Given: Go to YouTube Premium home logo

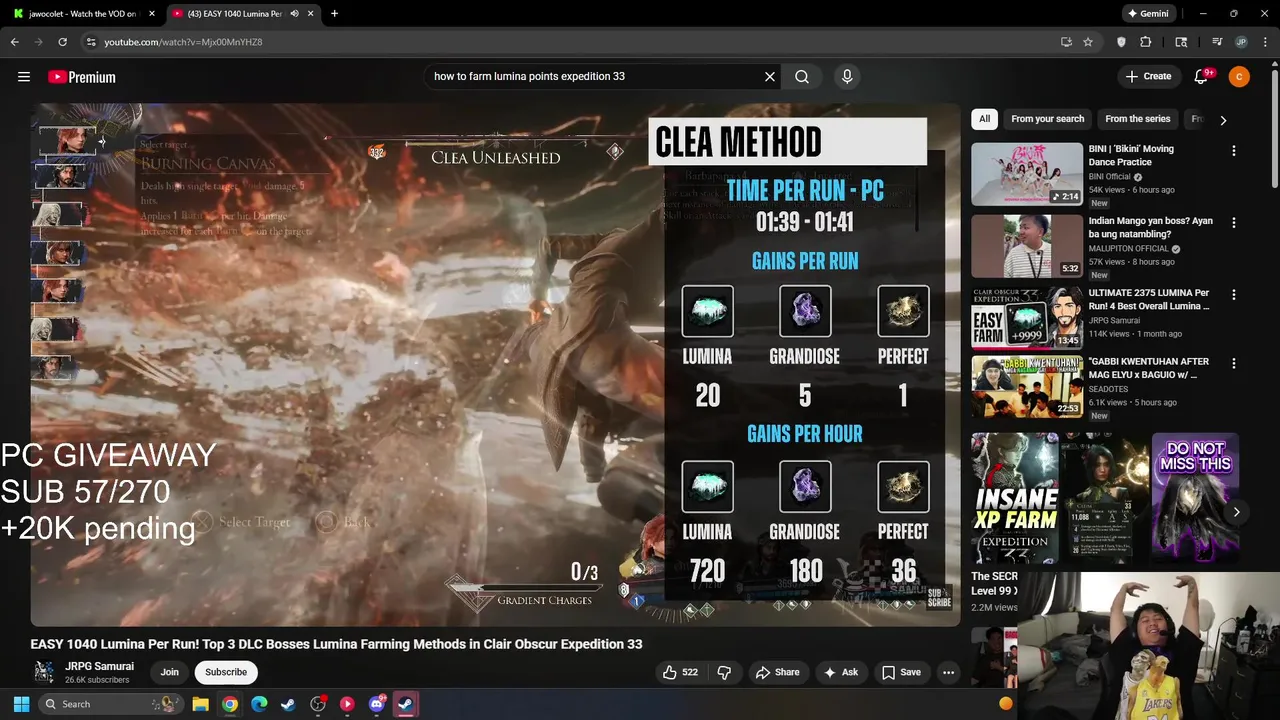Looking at the screenshot, I should tap(82, 77).
